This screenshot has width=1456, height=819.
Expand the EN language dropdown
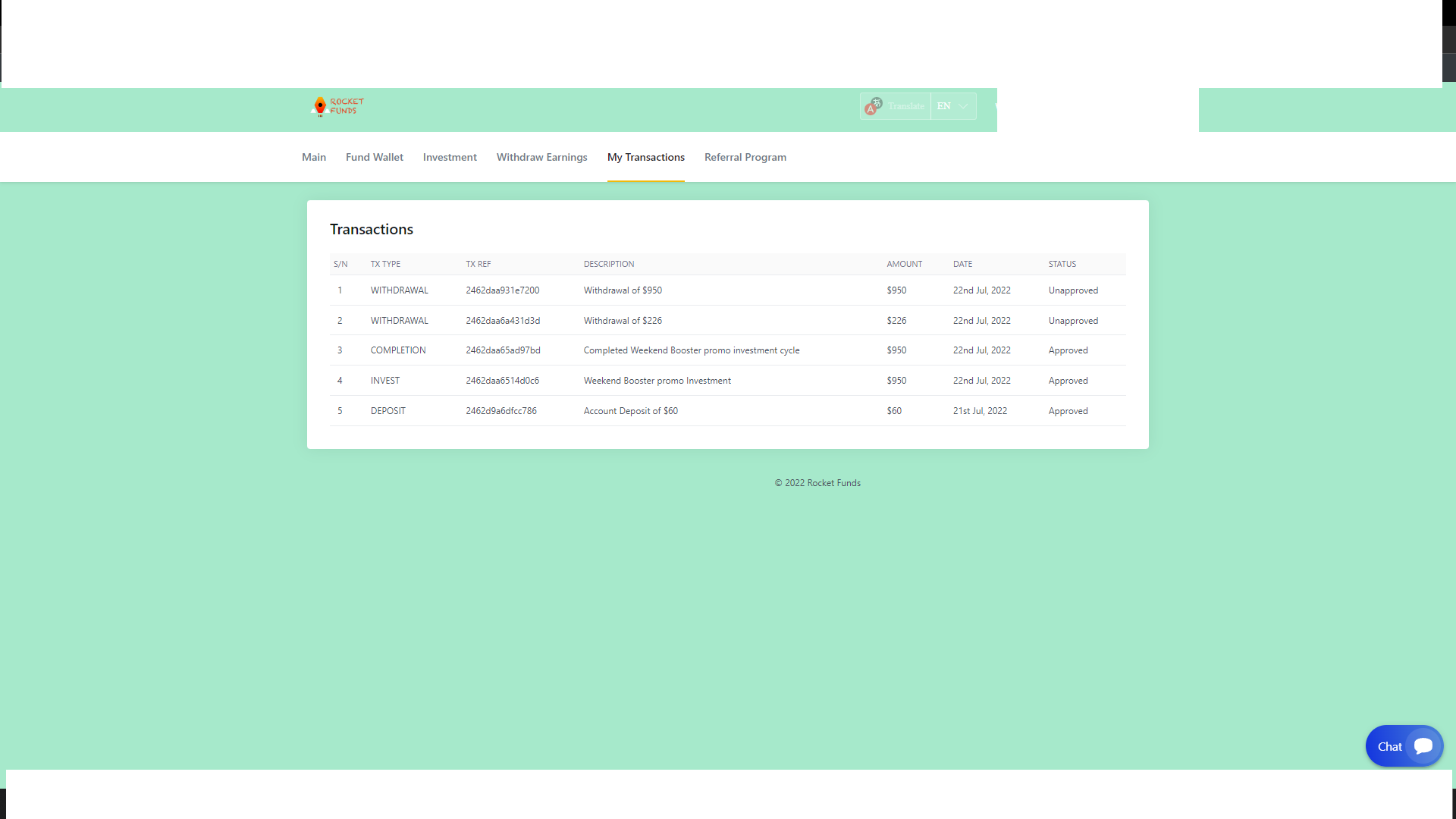[x=944, y=106]
